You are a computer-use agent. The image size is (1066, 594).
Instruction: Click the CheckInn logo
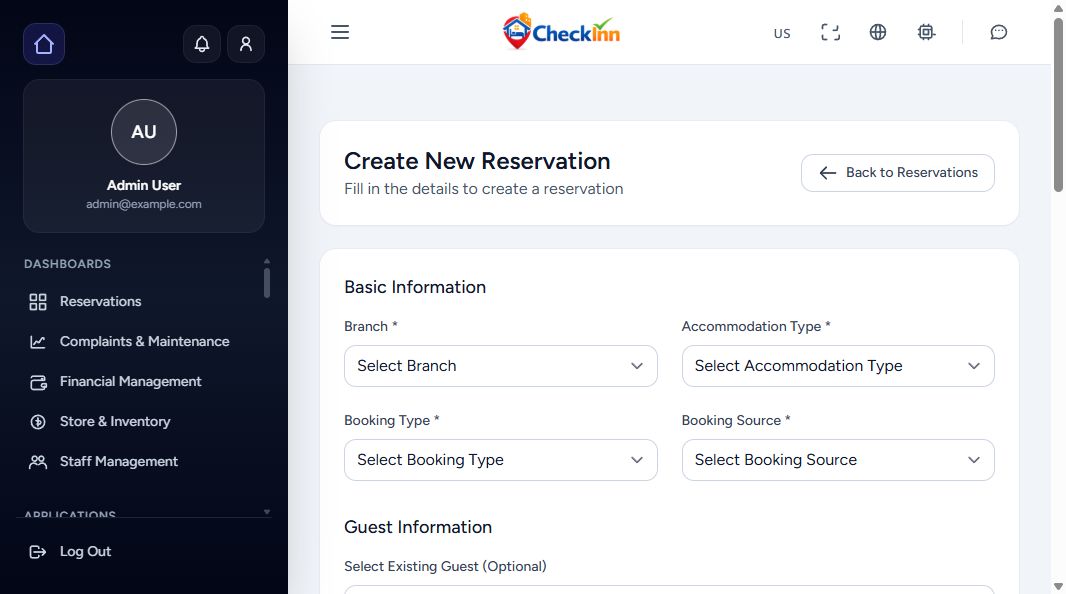(x=561, y=32)
